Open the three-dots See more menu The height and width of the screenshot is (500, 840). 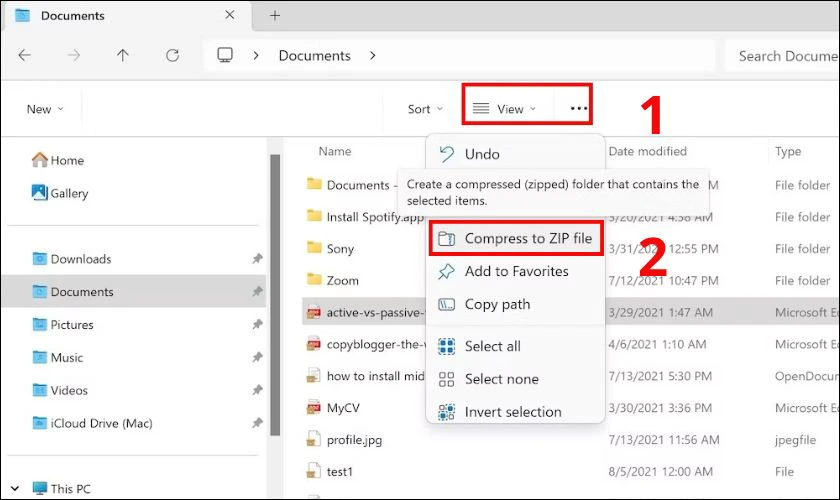tap(579, 109)
